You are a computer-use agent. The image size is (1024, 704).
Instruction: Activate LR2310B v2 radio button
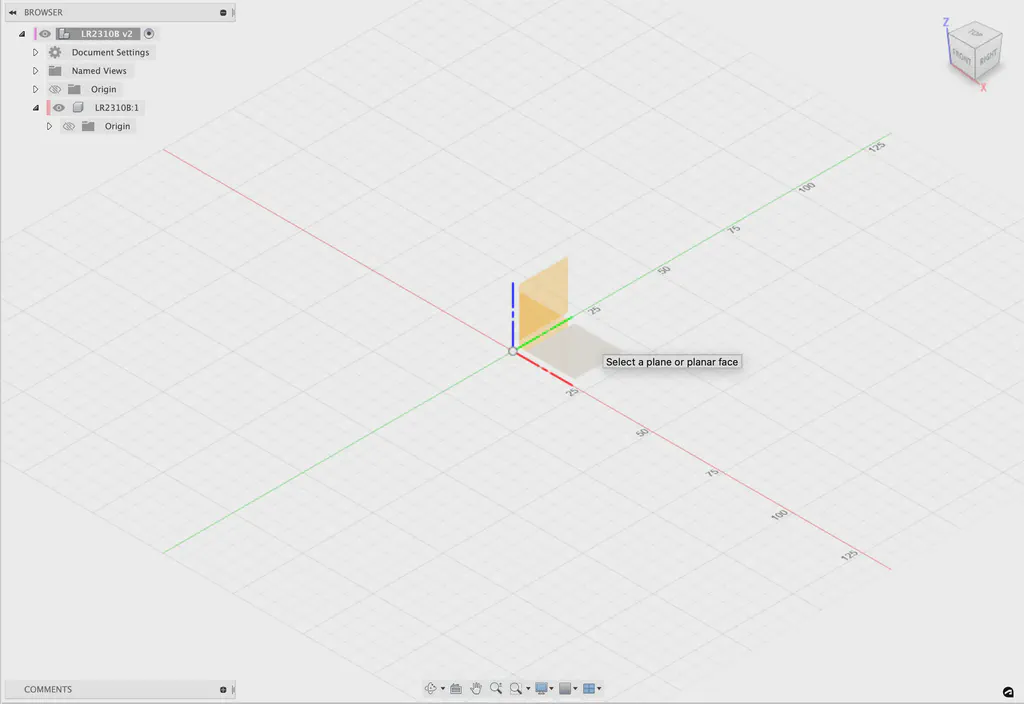pyautogui.click(x=149, y=34)
